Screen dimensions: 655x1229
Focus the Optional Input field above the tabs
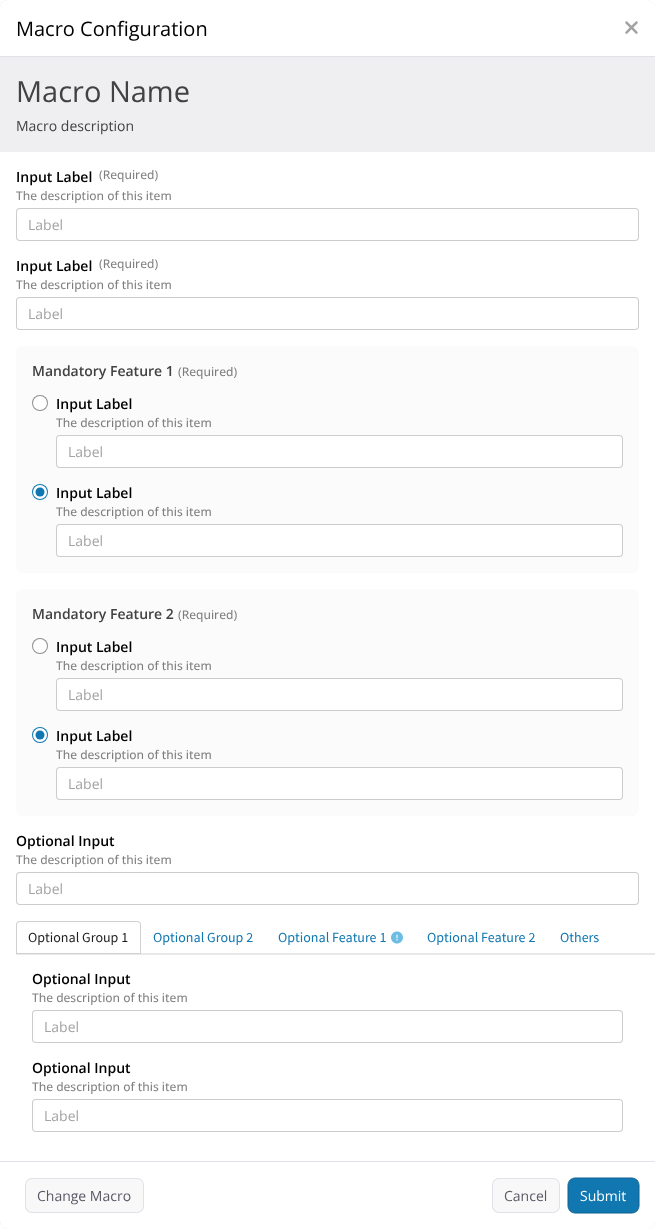coord(327,889)
